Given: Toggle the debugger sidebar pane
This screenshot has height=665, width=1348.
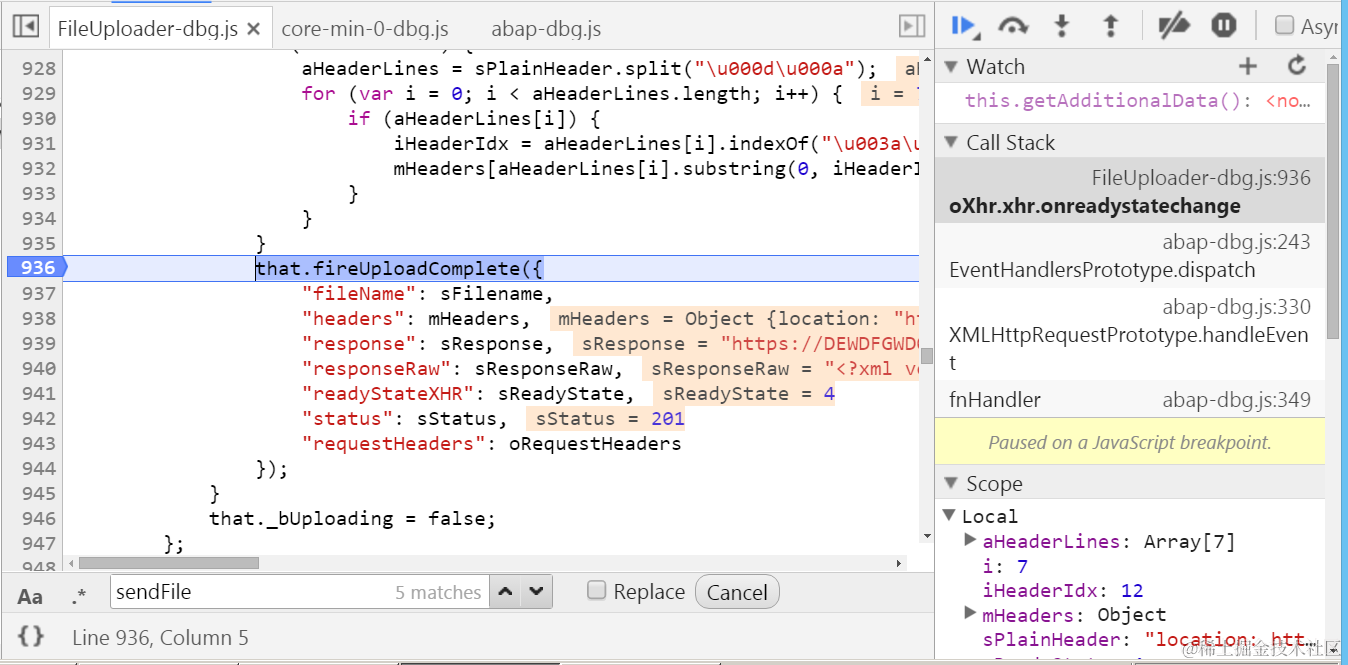Looking at the screenshot, I should tap(911, 27).
